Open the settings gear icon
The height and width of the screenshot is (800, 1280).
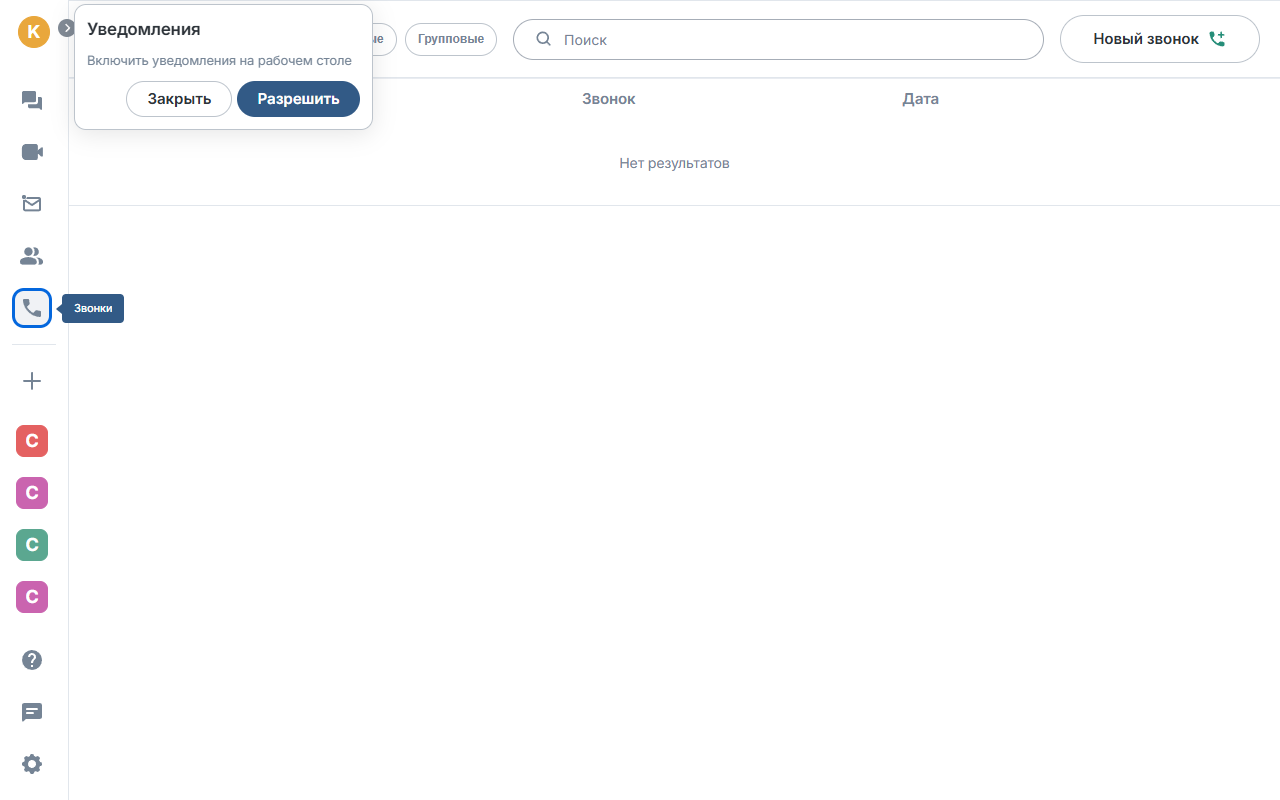coord(32,764)
